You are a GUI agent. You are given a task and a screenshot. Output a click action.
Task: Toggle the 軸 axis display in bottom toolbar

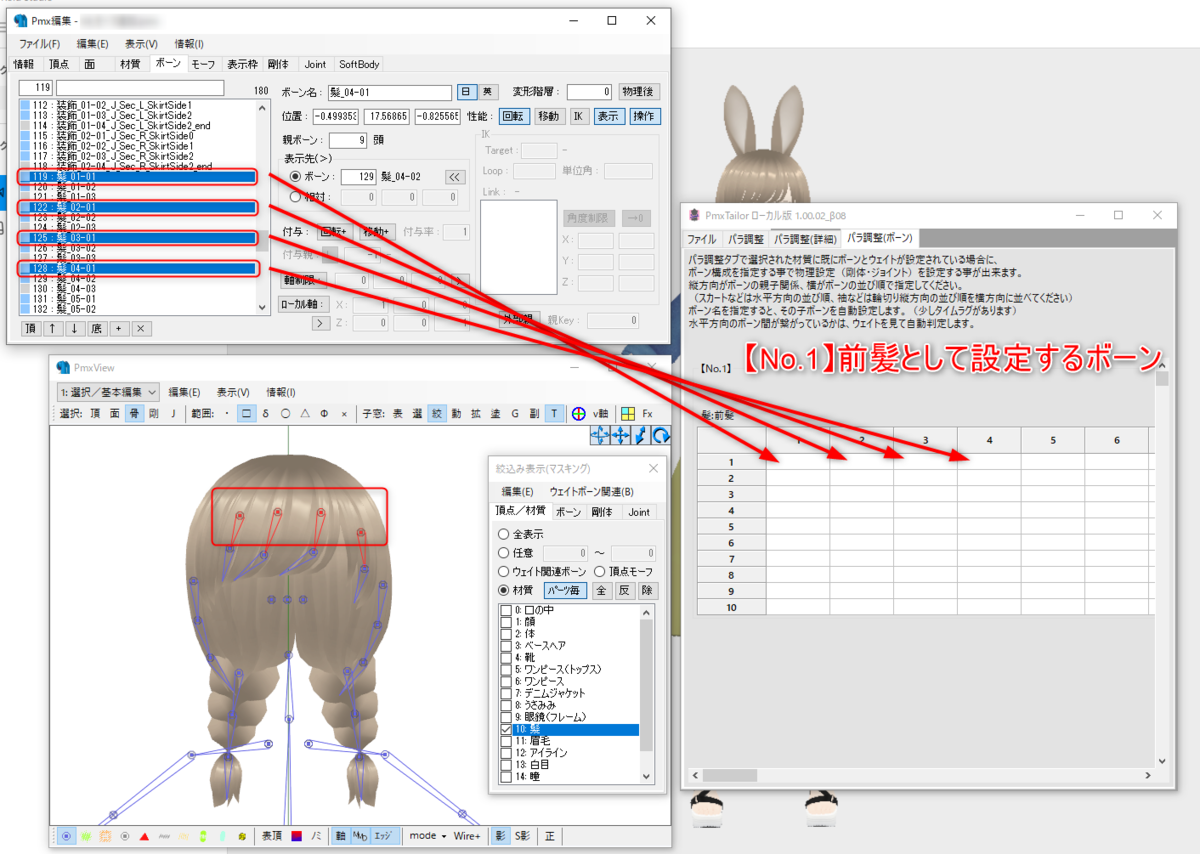[341, 835]
